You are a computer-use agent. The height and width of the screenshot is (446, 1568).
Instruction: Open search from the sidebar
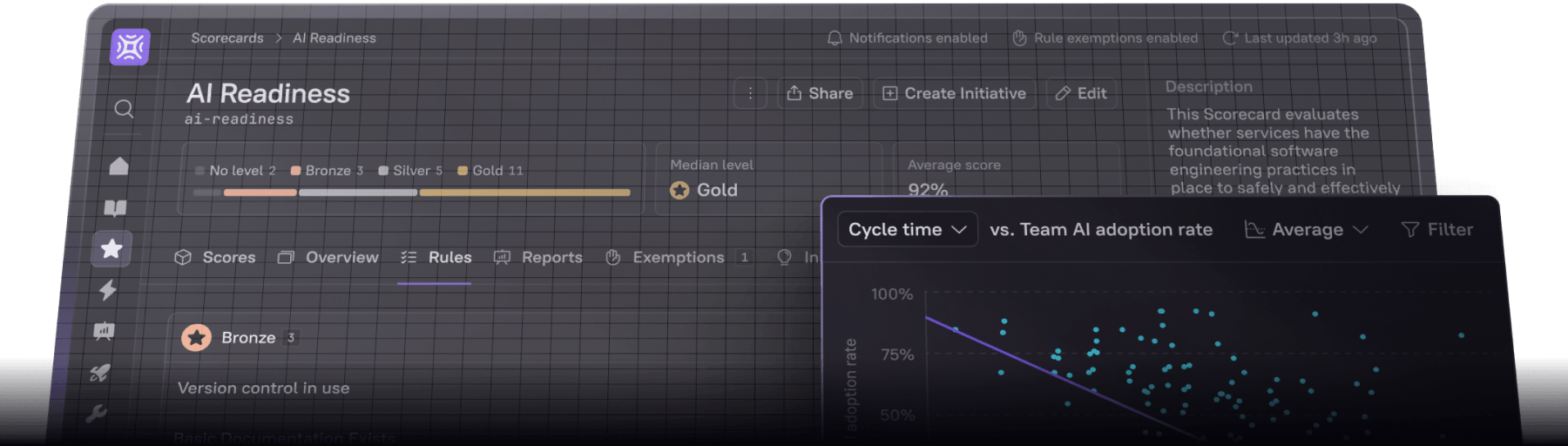pos(124,109)
